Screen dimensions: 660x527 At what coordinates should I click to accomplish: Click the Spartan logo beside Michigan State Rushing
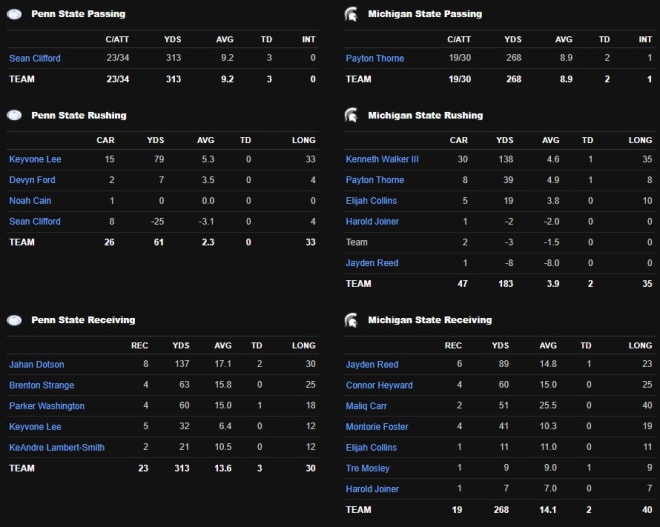click(351, 115)
